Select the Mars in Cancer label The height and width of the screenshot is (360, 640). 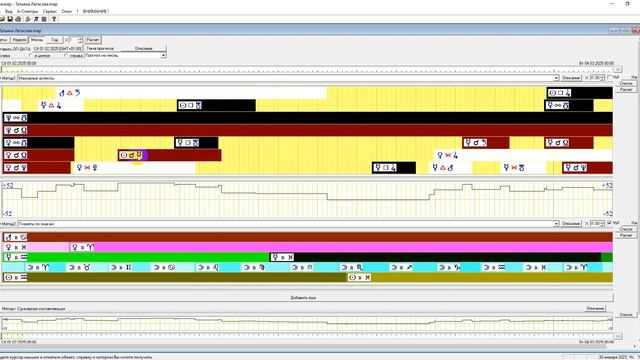[16, 237]
